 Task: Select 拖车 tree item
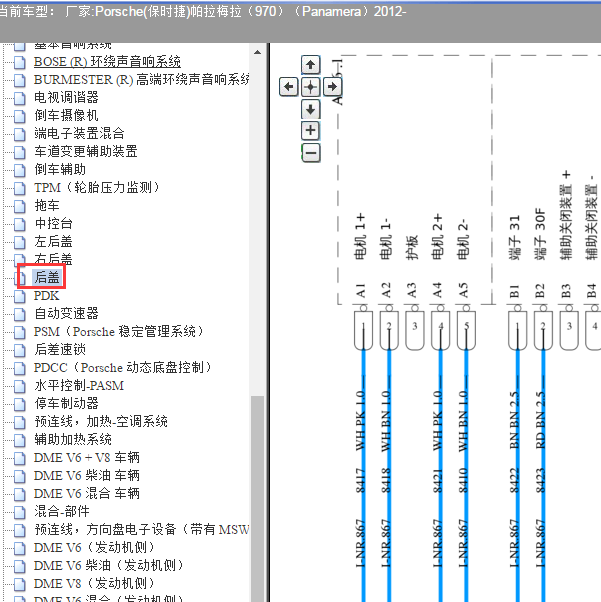point(47,206)
